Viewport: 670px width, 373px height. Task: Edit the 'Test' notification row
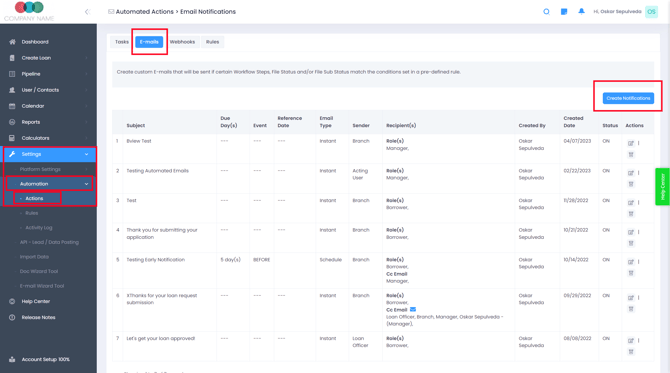[631, 203]
